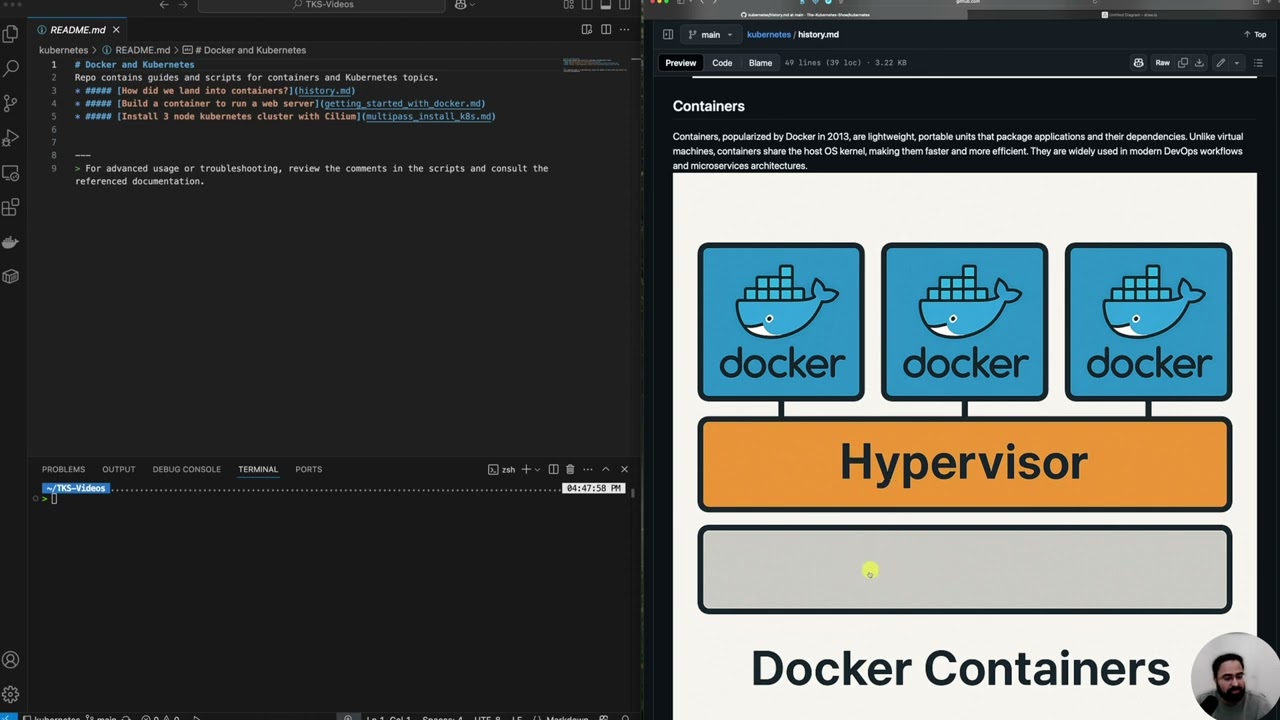Viewport: 1280px width, 720px height.
Task: Open Manage gear in activity bar
Action: 11,694
